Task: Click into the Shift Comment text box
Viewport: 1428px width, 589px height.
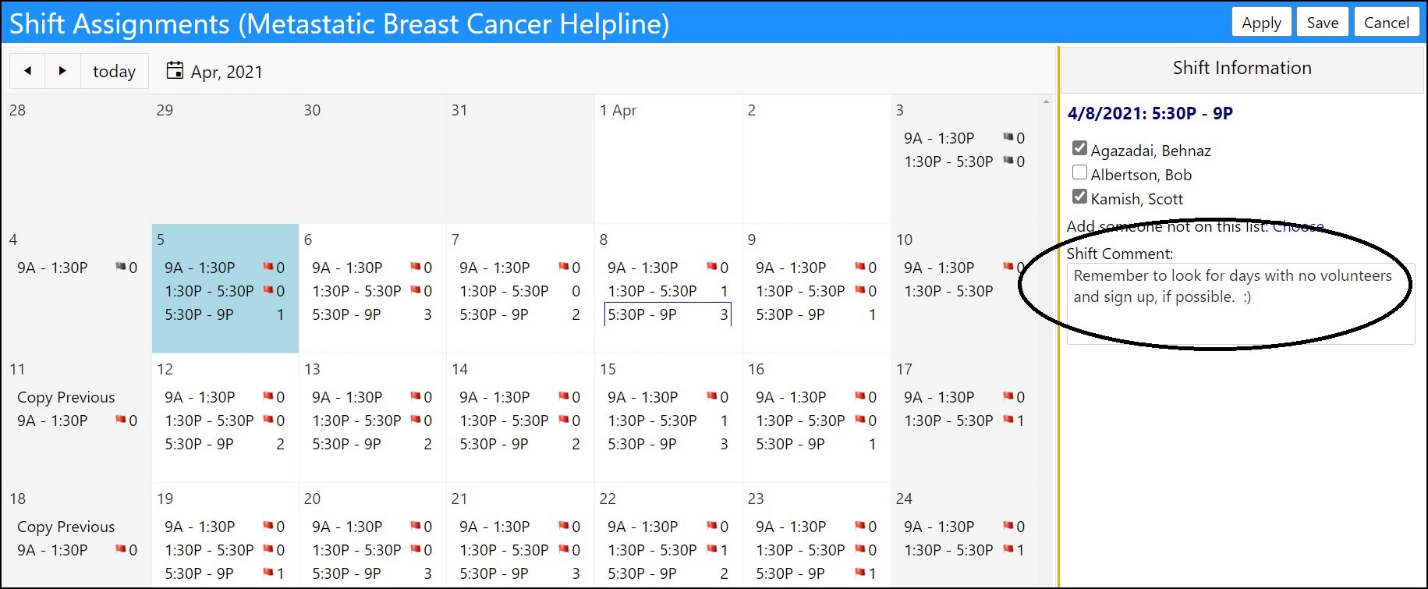Action: [x=1241, y=304]
